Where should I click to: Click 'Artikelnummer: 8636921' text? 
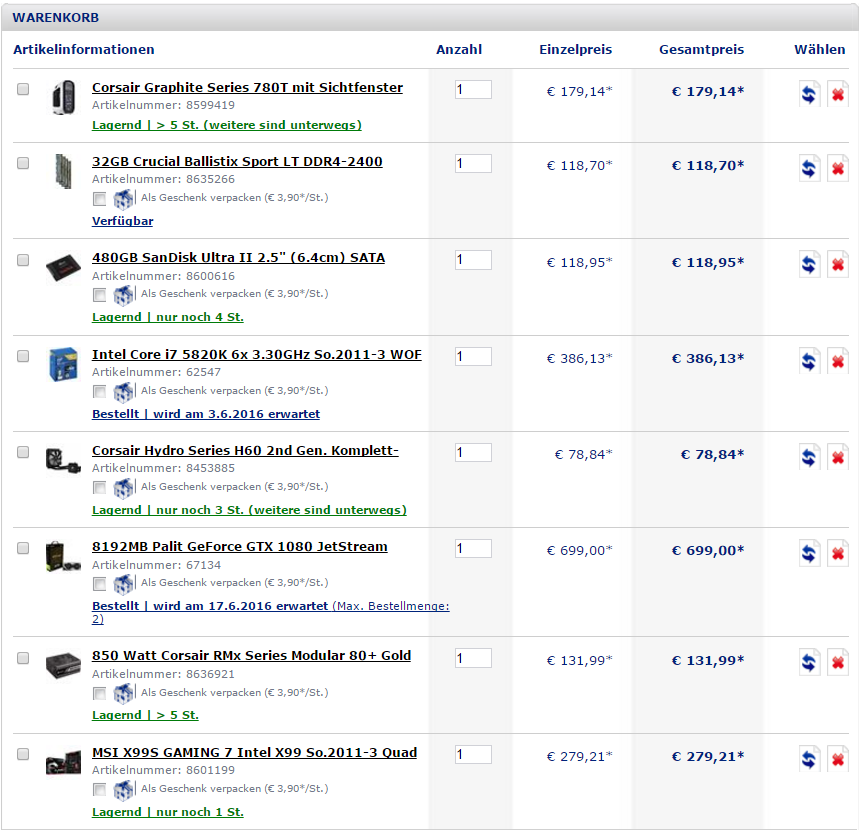coord(163,674)
